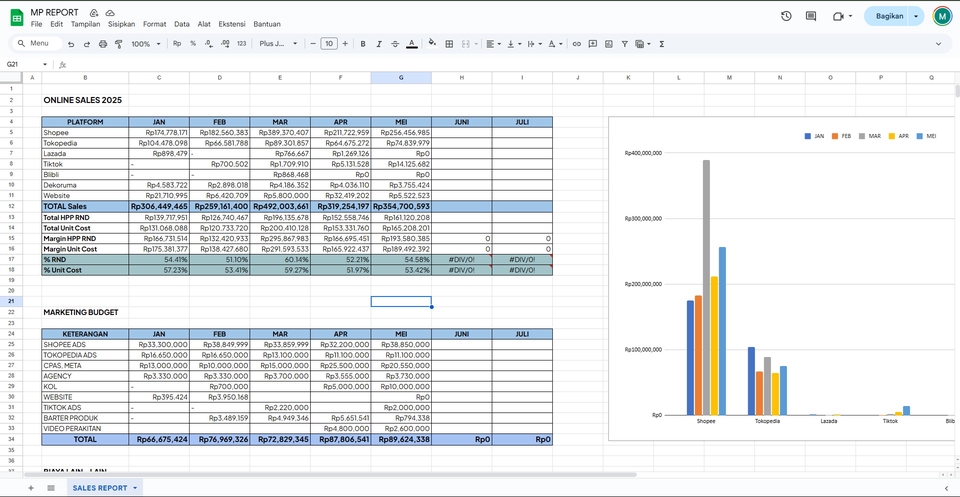Toggle bold formatting
Screen dimensions: 960x497
(x=363, y=44)
